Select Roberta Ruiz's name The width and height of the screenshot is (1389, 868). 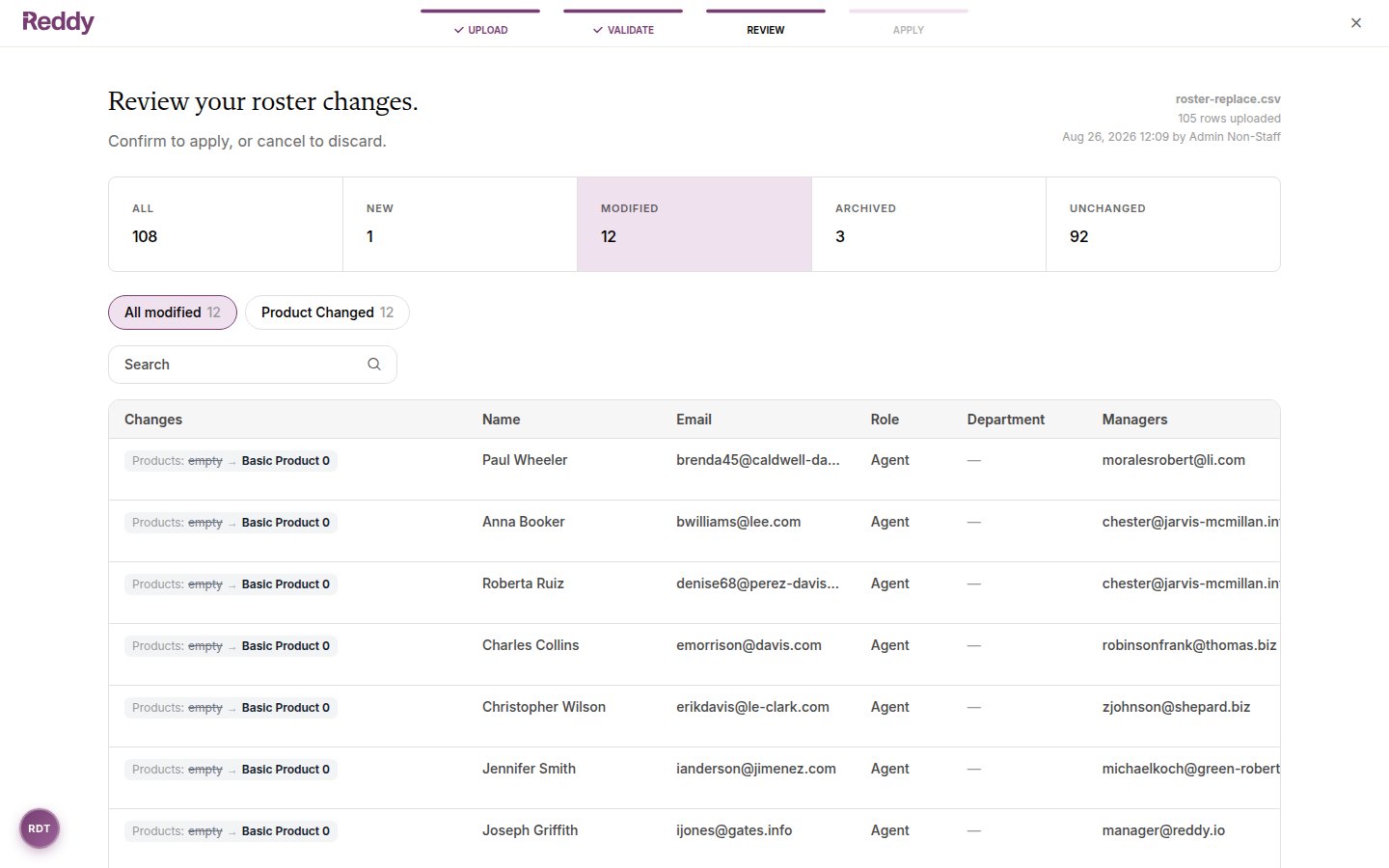tap(523, 583)
